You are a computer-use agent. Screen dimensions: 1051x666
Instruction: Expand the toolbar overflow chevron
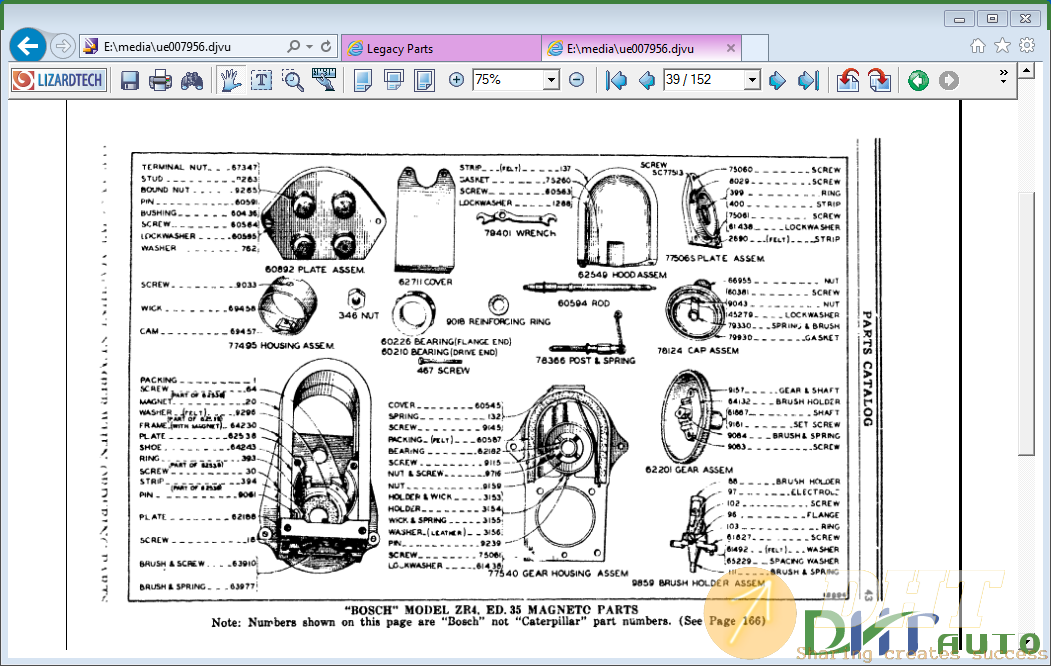tap(1003, 76)
